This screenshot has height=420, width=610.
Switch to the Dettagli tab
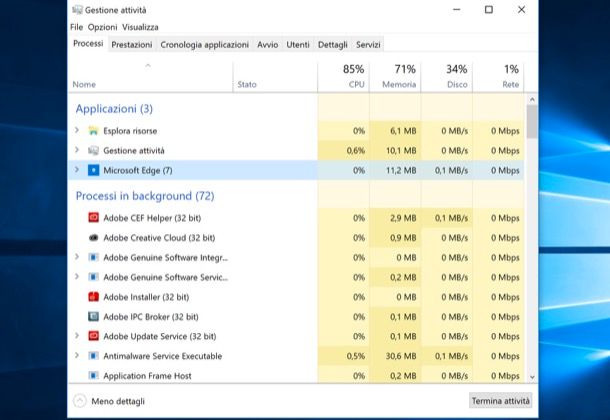(x=333, y=45)
